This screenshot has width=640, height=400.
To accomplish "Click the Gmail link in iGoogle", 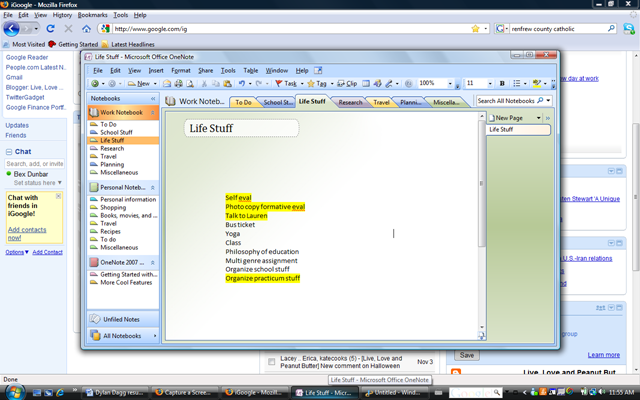I will (14, 77).
